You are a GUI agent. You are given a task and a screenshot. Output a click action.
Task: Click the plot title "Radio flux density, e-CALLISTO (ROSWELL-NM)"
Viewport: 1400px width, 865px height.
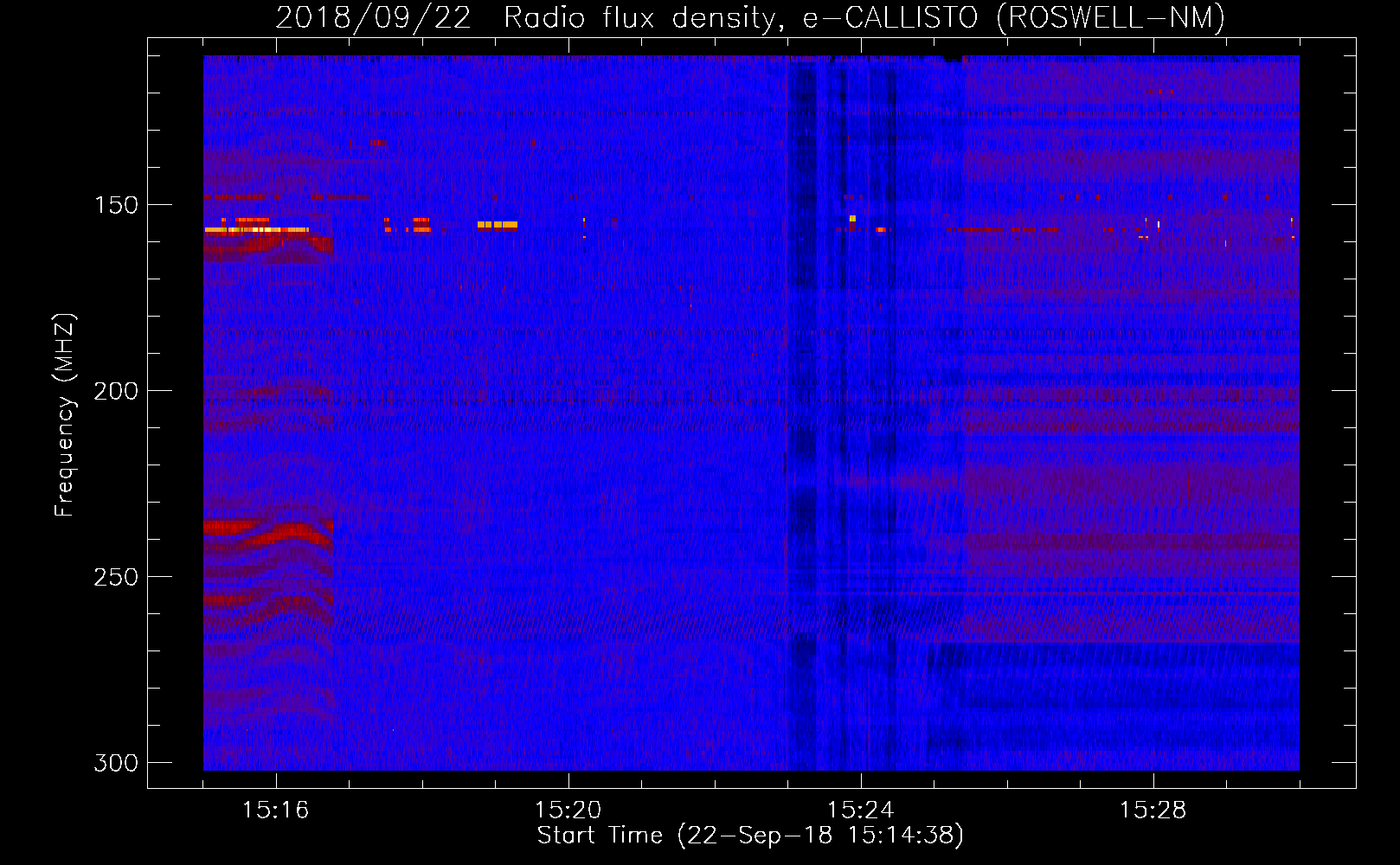864,17
